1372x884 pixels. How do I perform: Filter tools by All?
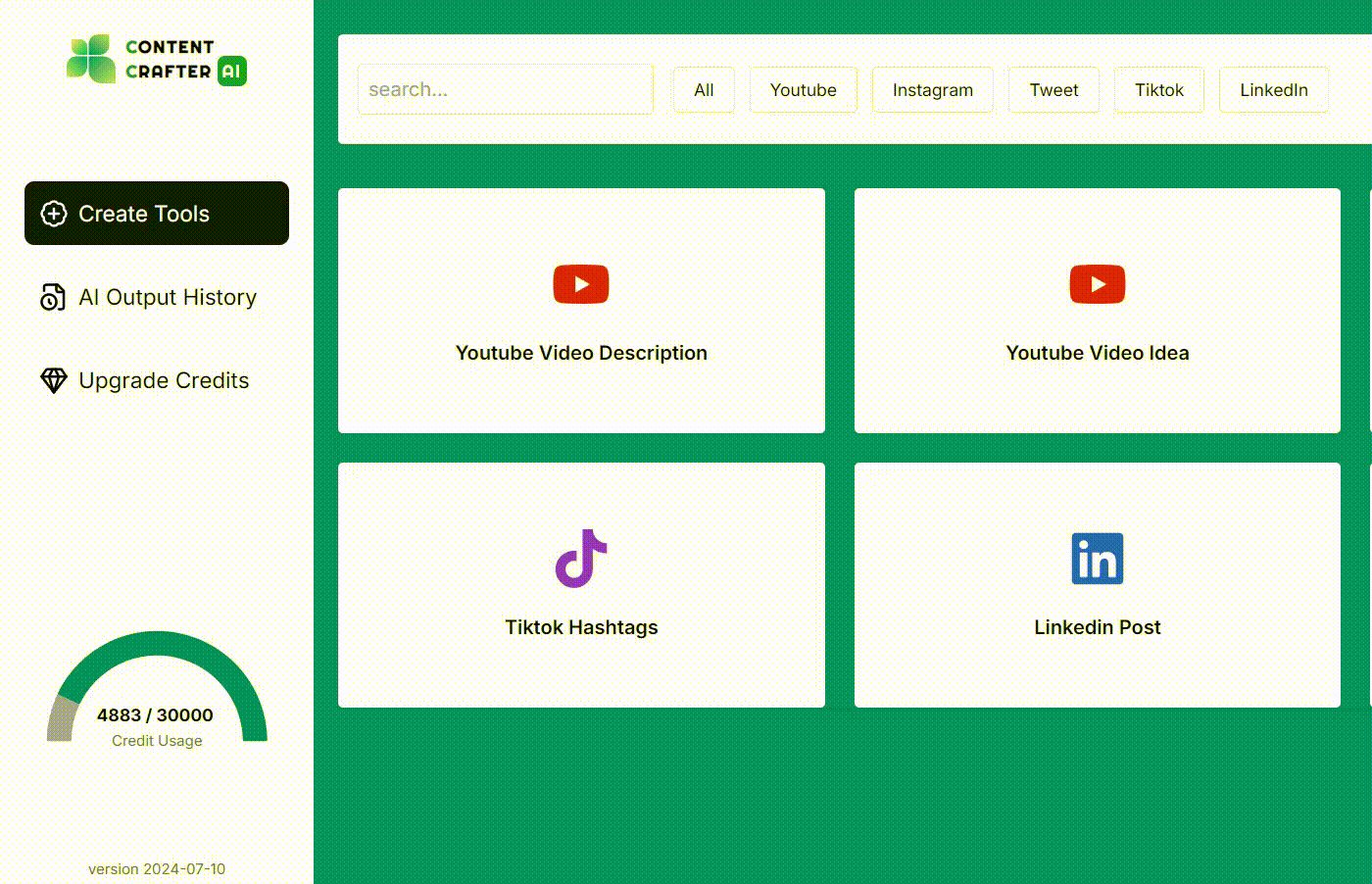coord(704,90)
